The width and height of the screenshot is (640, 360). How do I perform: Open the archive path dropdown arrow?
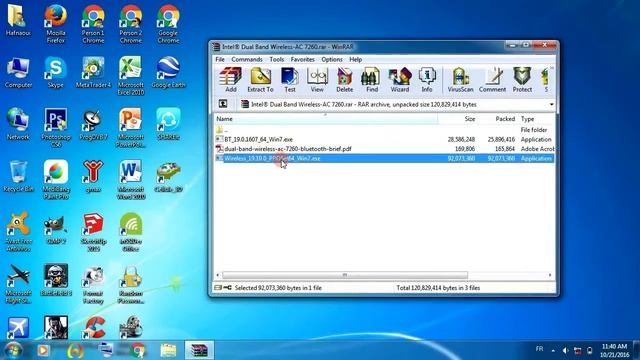pos(551,104)
